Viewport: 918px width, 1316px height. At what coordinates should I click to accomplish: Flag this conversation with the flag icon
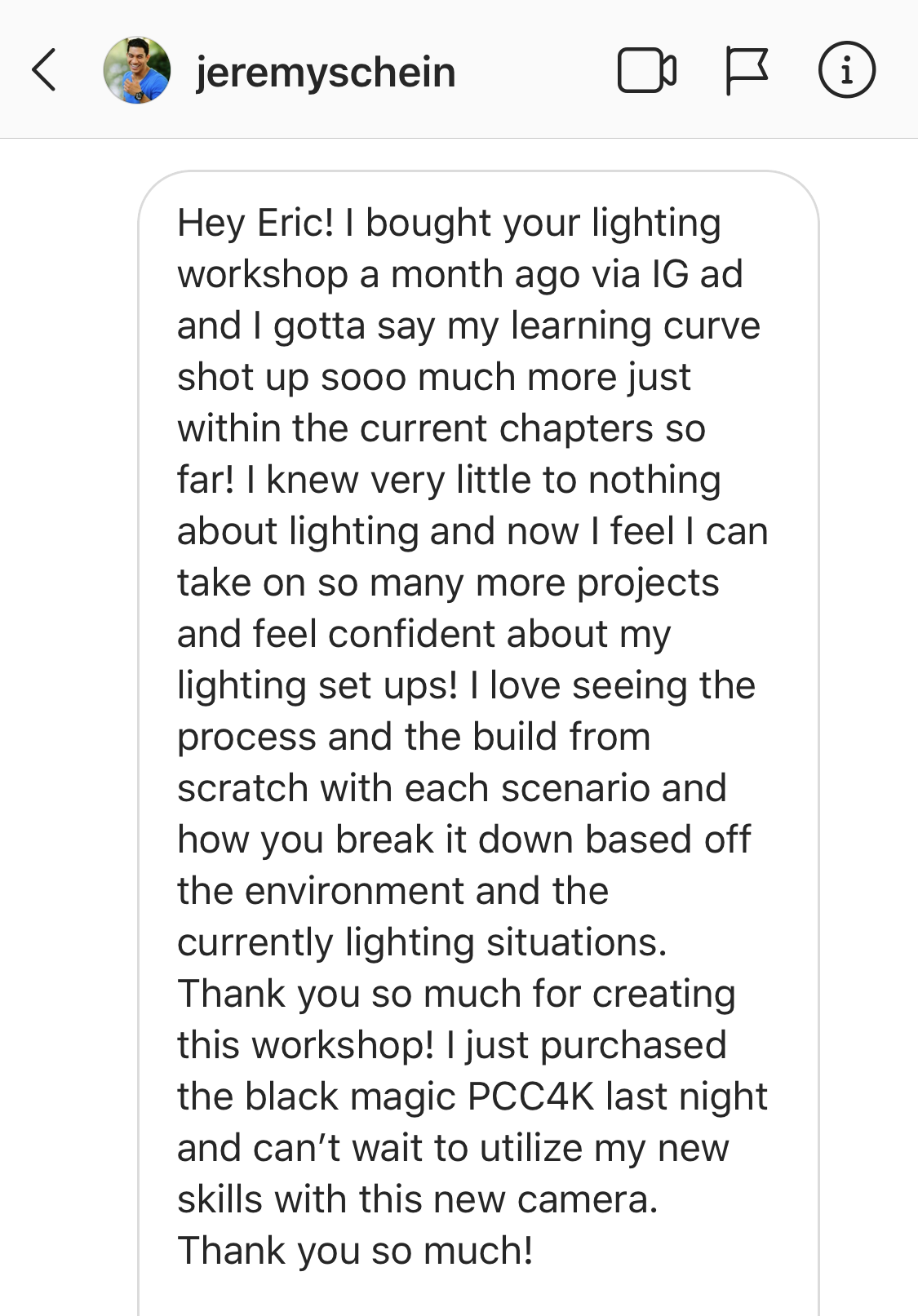tap(746, 71)
